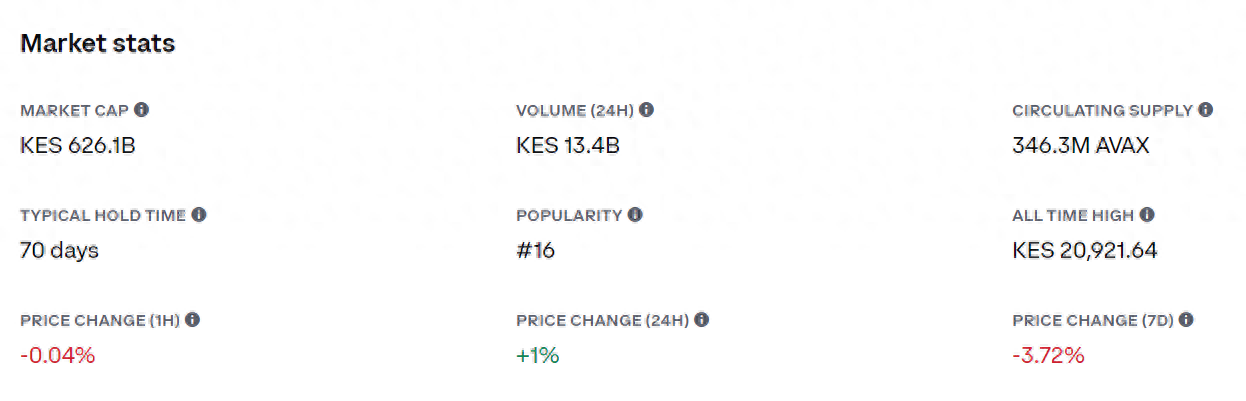Open All Time High info icon
Screen dimensions: 1246x401
[1147, 215]
